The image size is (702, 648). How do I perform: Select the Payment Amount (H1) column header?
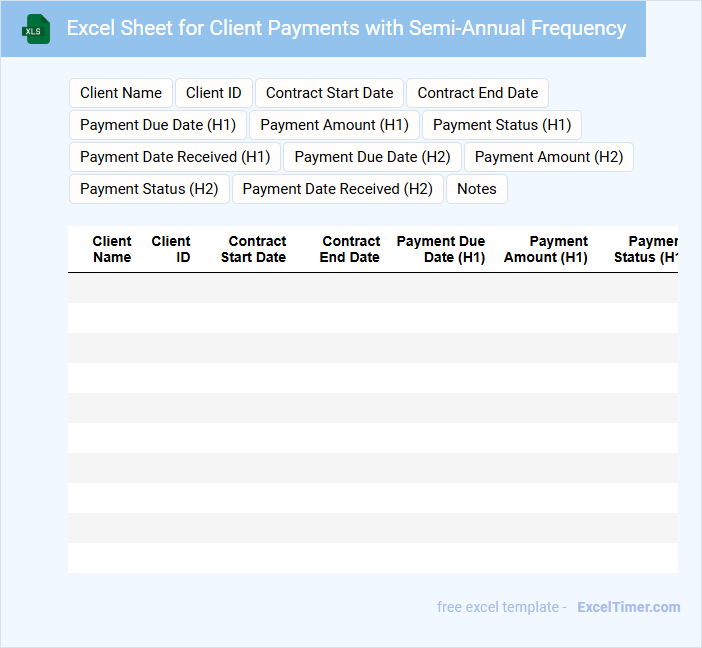pos(546,249)
